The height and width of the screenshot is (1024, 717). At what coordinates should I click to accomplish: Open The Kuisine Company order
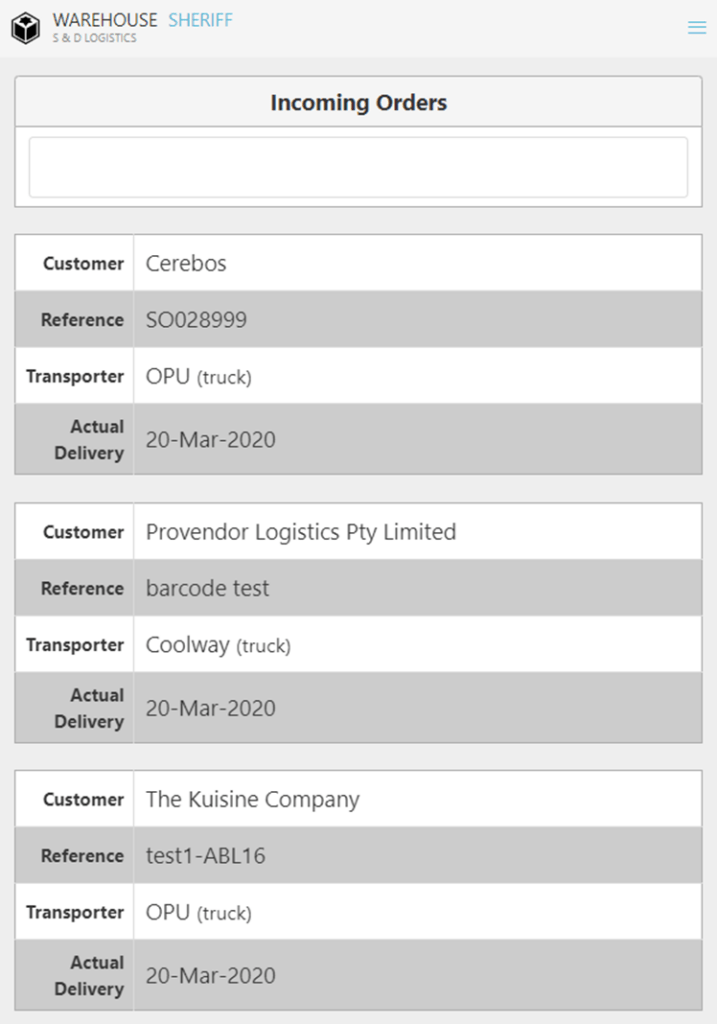pos(252,800)
